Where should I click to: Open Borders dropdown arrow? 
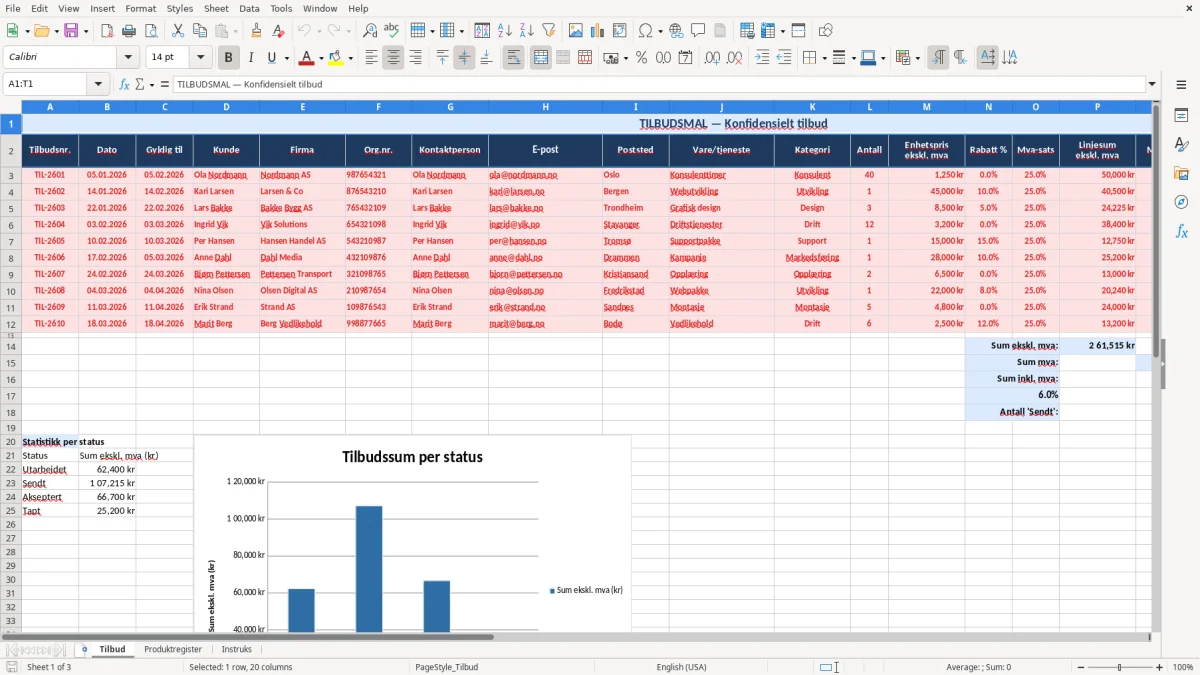(x=824, y=58)
